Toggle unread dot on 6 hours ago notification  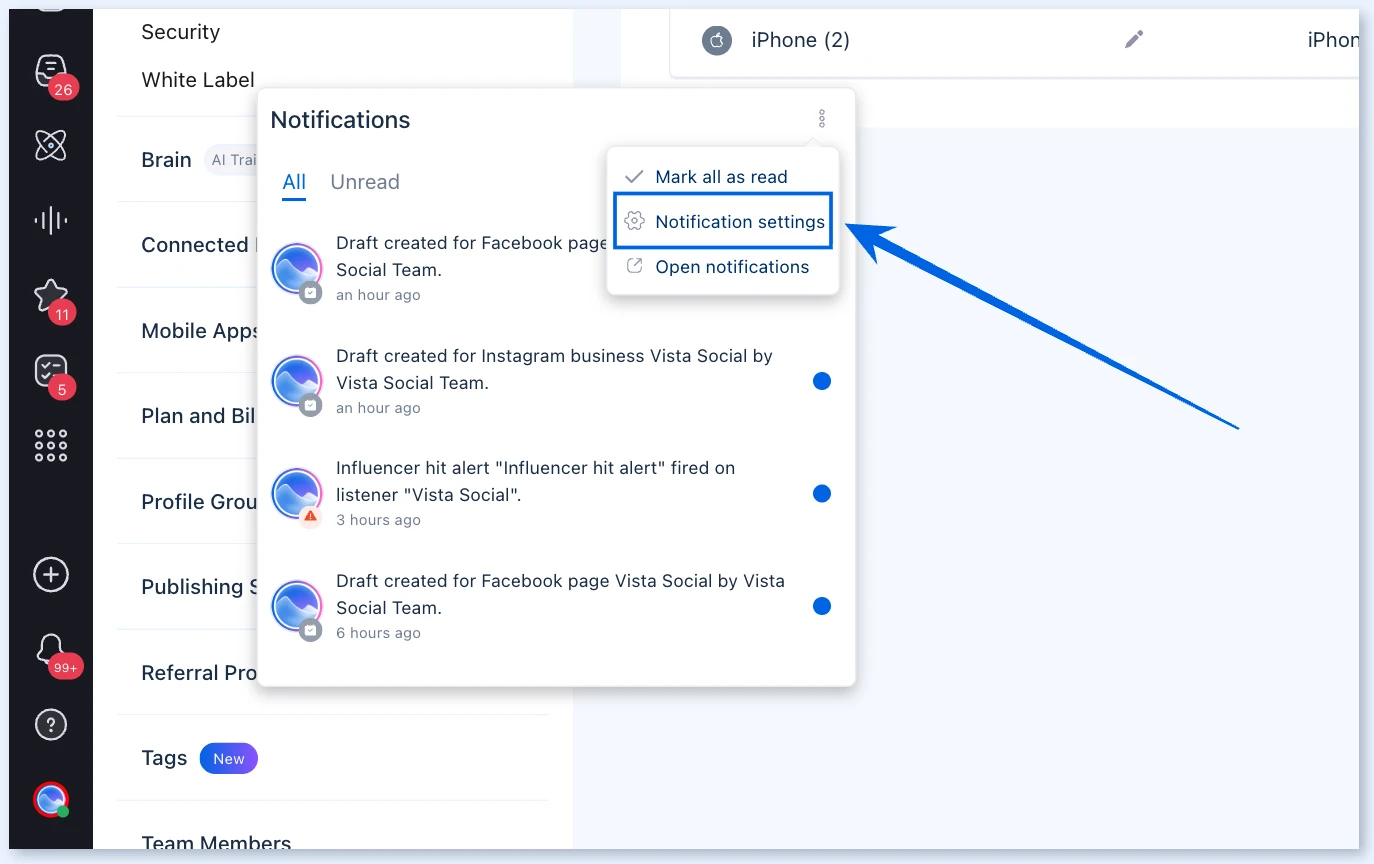coord(822,606)
